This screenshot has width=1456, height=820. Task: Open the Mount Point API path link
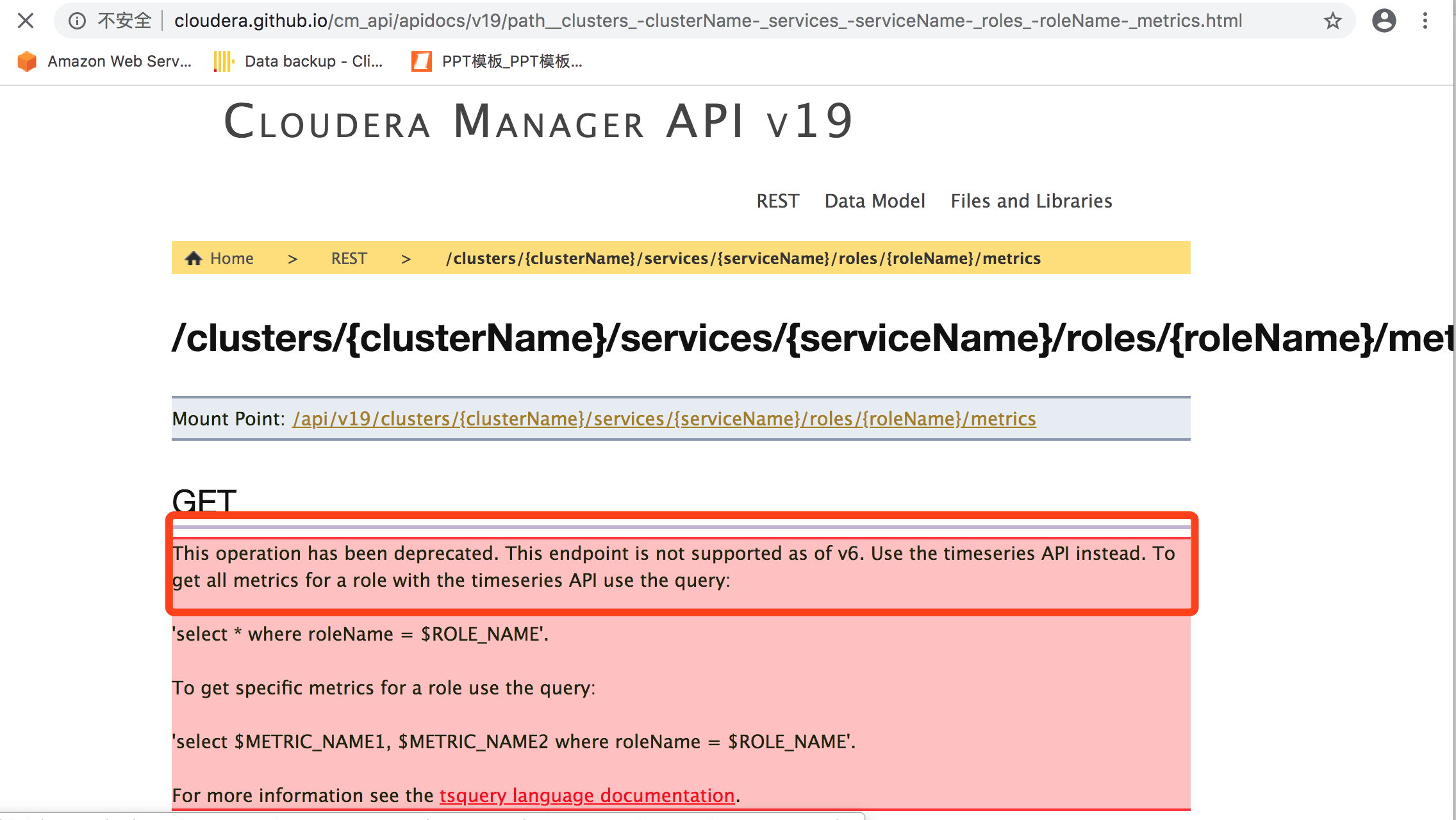click(664, 419)
